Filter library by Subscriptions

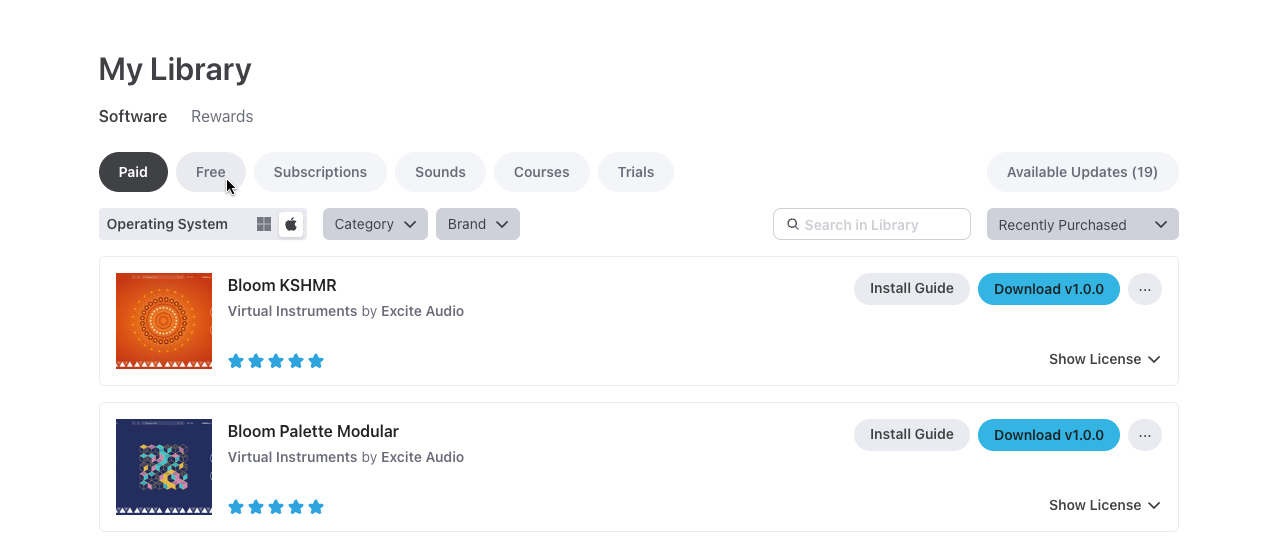(x=320, y=172)
